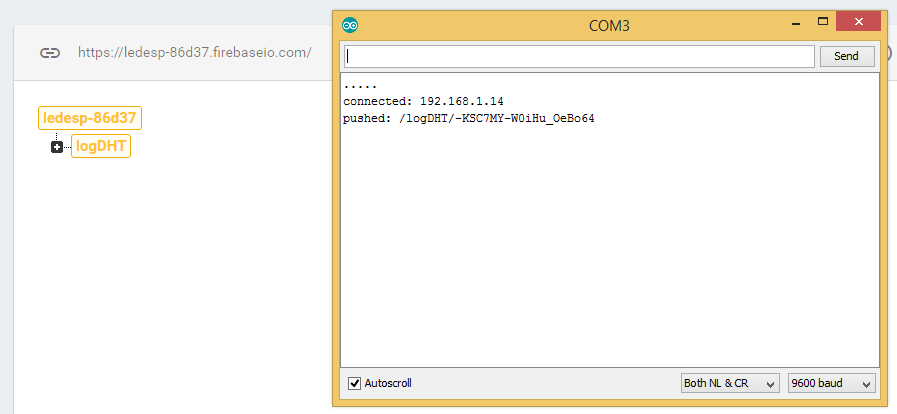Focus the serial monitor text input field
This screenshot has width=897, height=414.
579,57
